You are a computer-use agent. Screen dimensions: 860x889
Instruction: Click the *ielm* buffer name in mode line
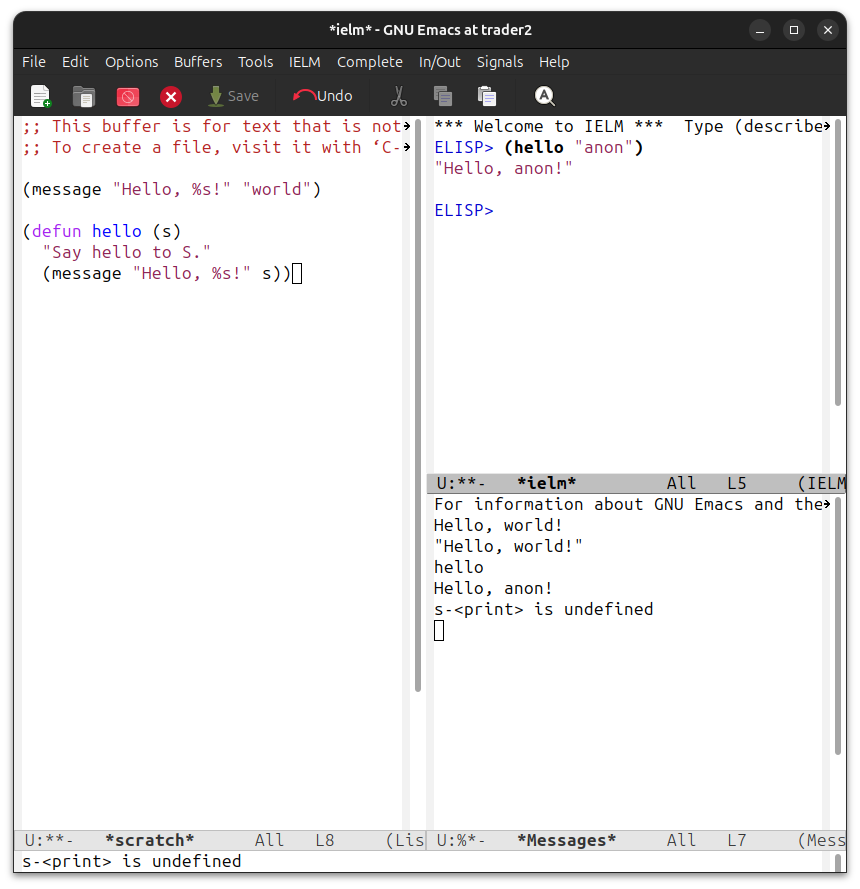pyautogui.click(x=546, y=483)
